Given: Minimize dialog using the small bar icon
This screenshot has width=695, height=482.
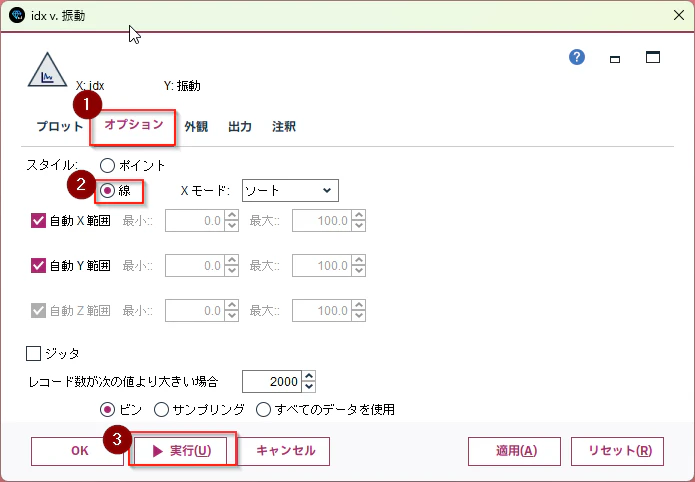Looking at the screenshot, I should pyautogui.click(x=615, y=59).
